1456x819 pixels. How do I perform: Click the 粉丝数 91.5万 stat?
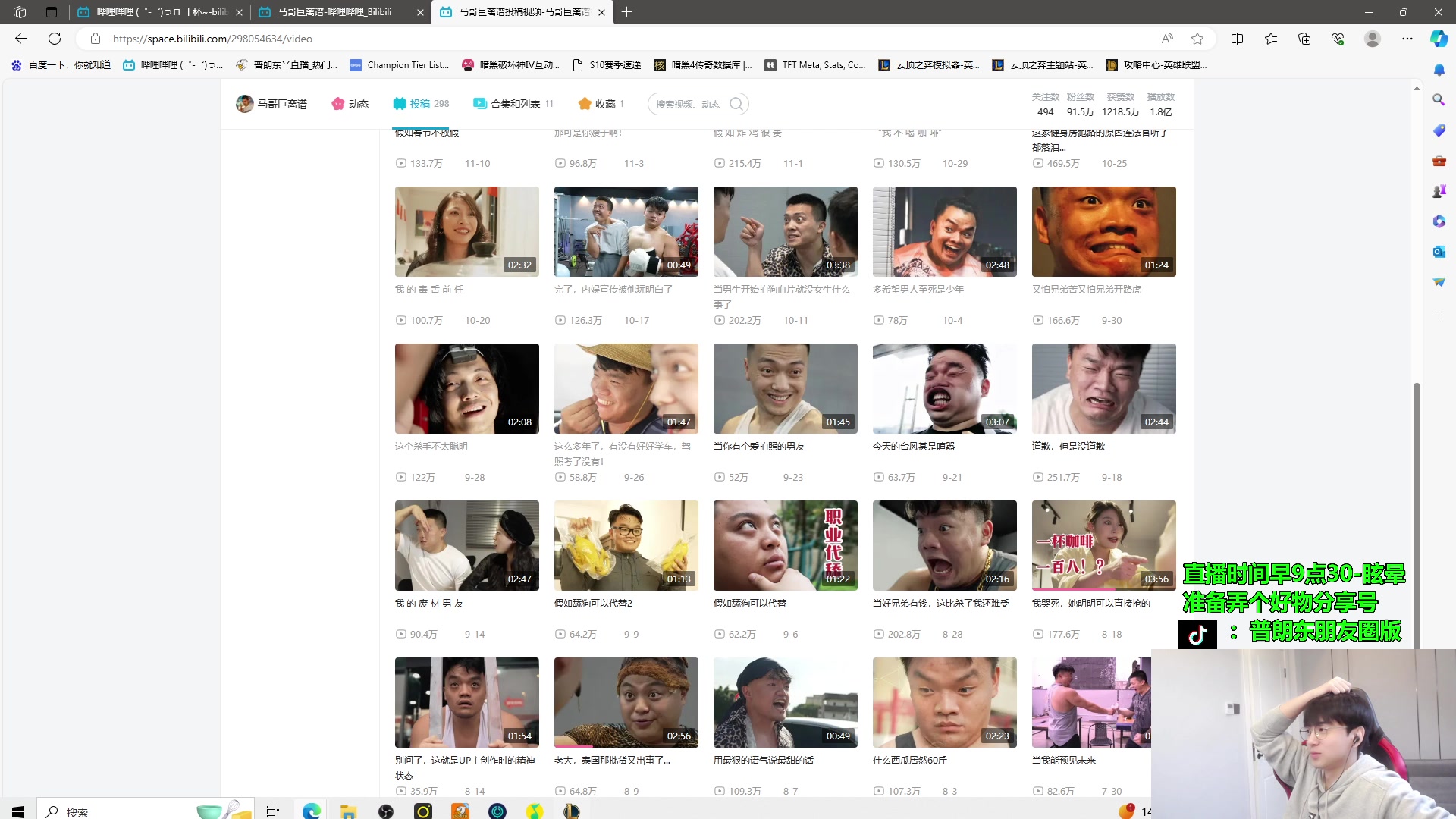tap(1080, 105)
